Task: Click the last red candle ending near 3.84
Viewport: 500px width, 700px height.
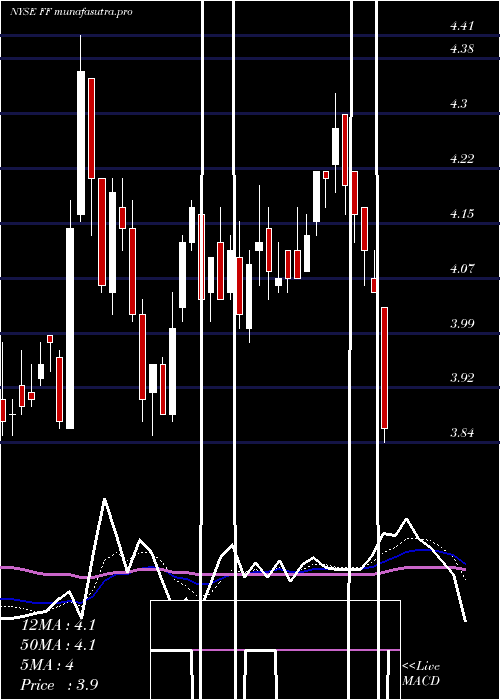Action: click(x=384, y=368)
